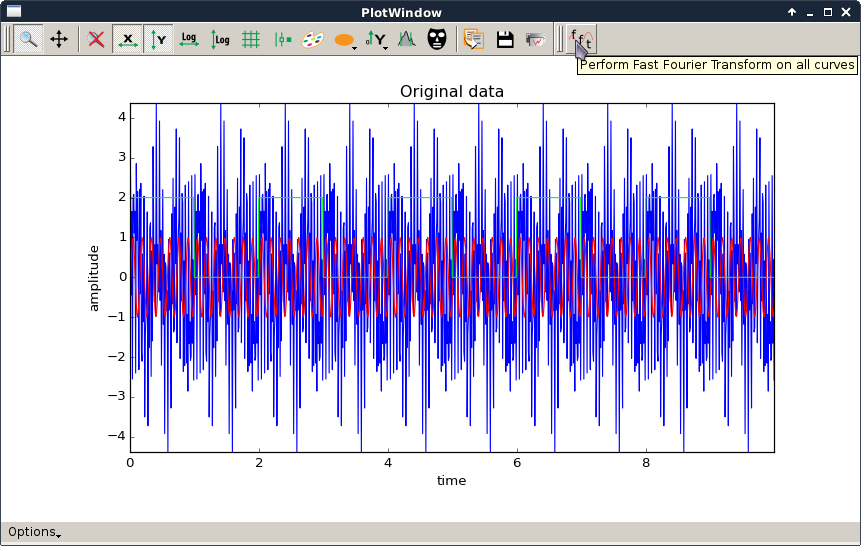
Task: Click the histogram curve icon
Action: pos(406,39)
